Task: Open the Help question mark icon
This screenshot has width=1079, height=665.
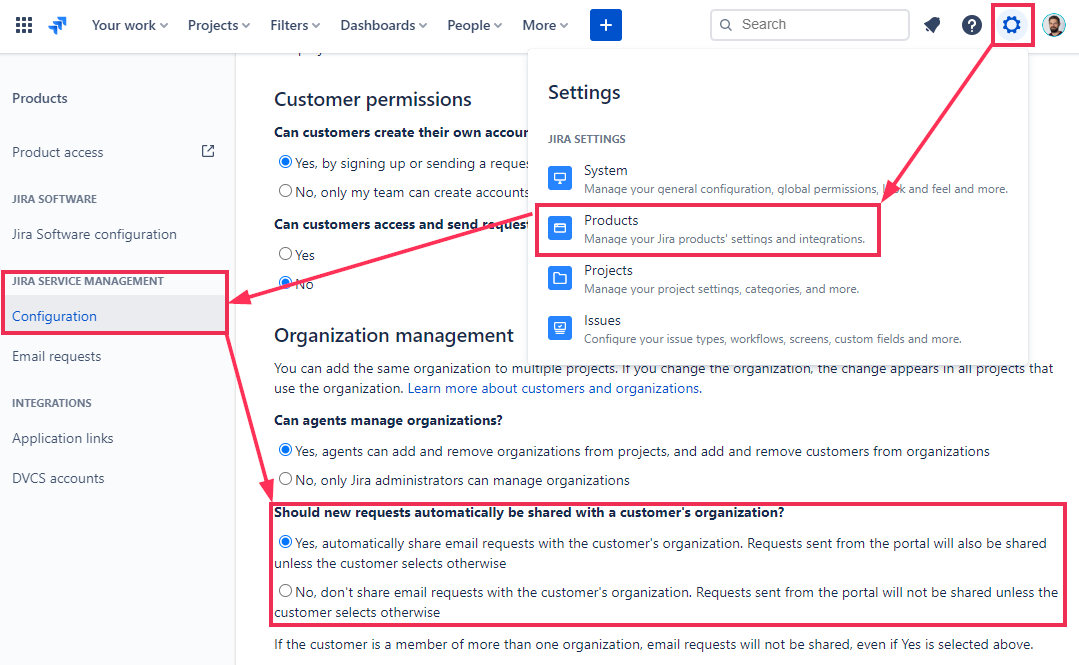Action: 972,25
